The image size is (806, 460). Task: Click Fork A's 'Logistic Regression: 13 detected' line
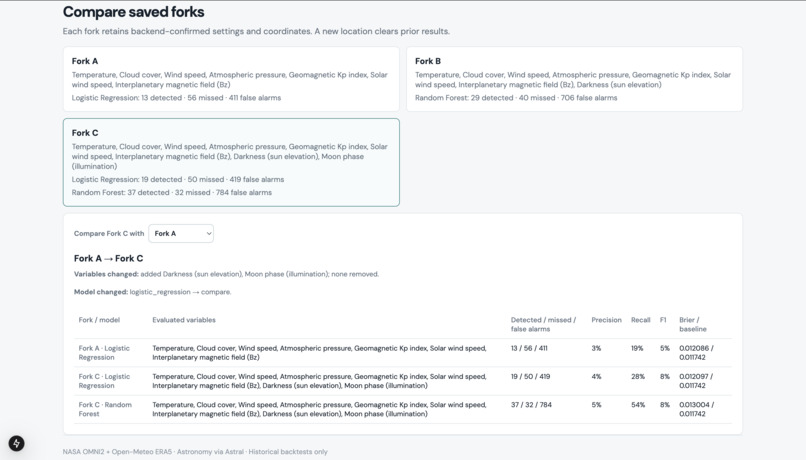[x=176, y=98]
